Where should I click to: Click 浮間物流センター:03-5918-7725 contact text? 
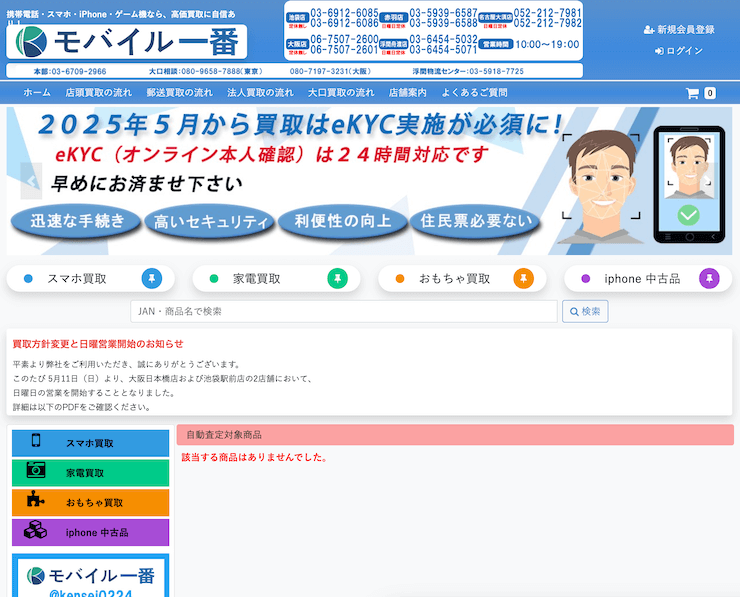click(x=468, y=71)
